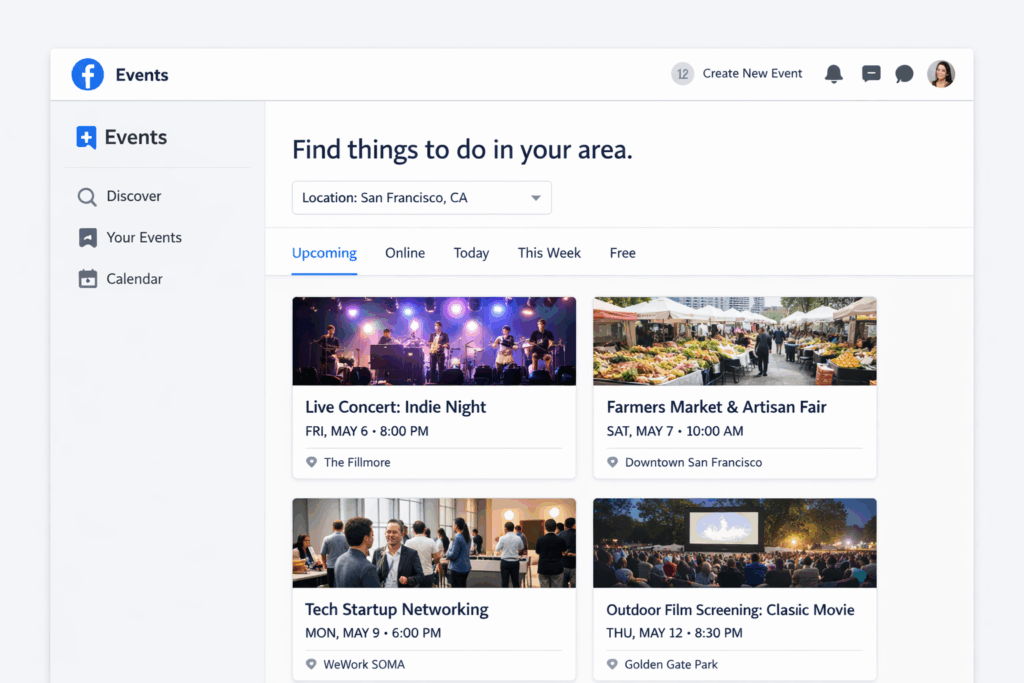Open the Location San Francisco dropdown
The image size is (1024, 683).
coord(421,197)
